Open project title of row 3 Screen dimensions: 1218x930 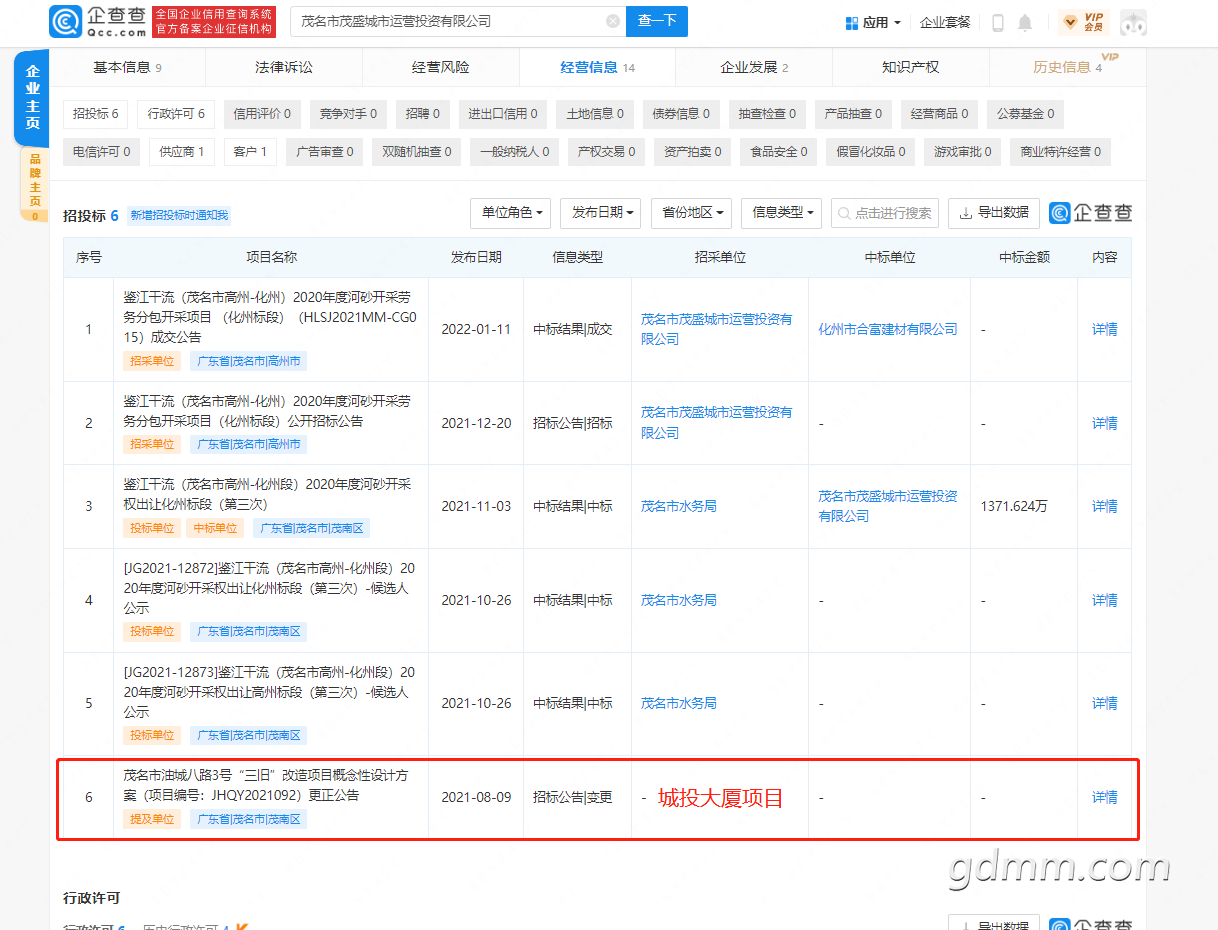[267, 494]
